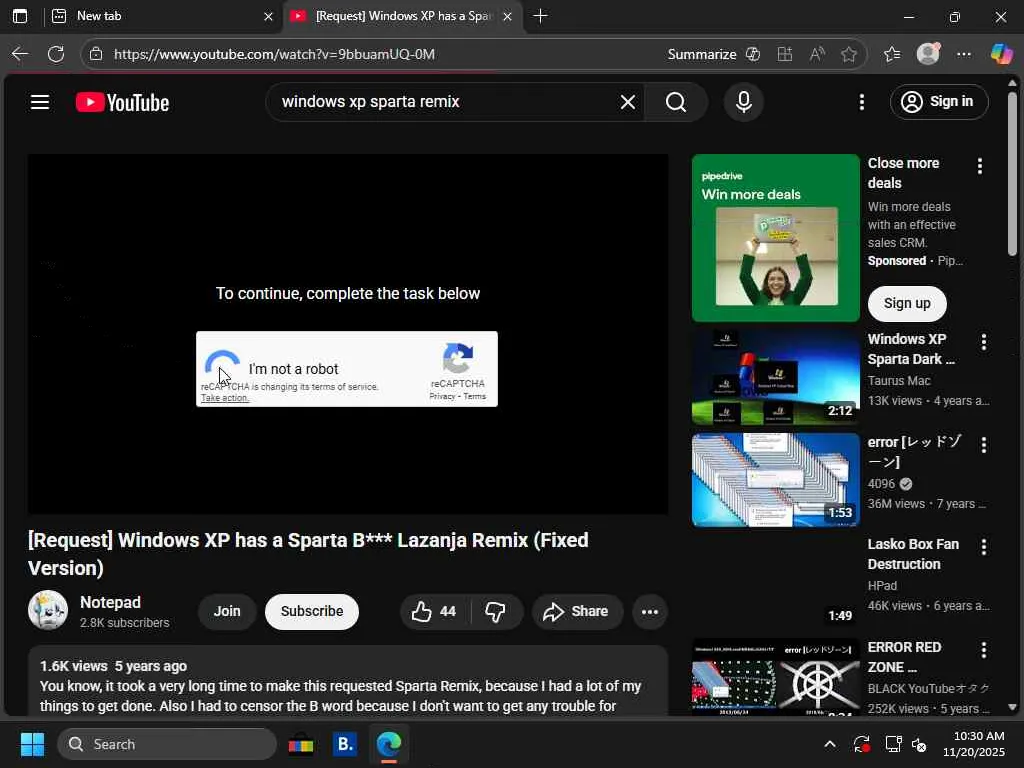1024x768 pixels.
Task: Share the video
Action: [577, 611]
